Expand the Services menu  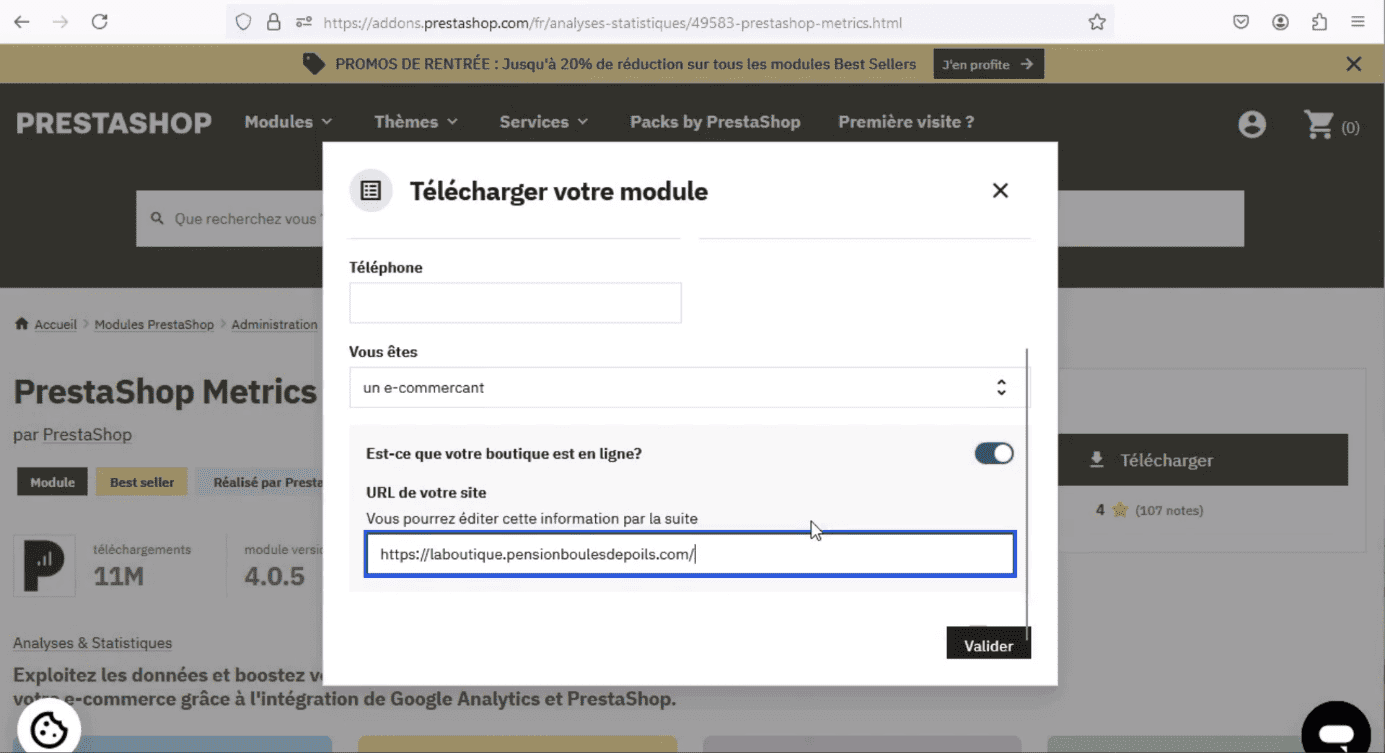pos(544,122)
